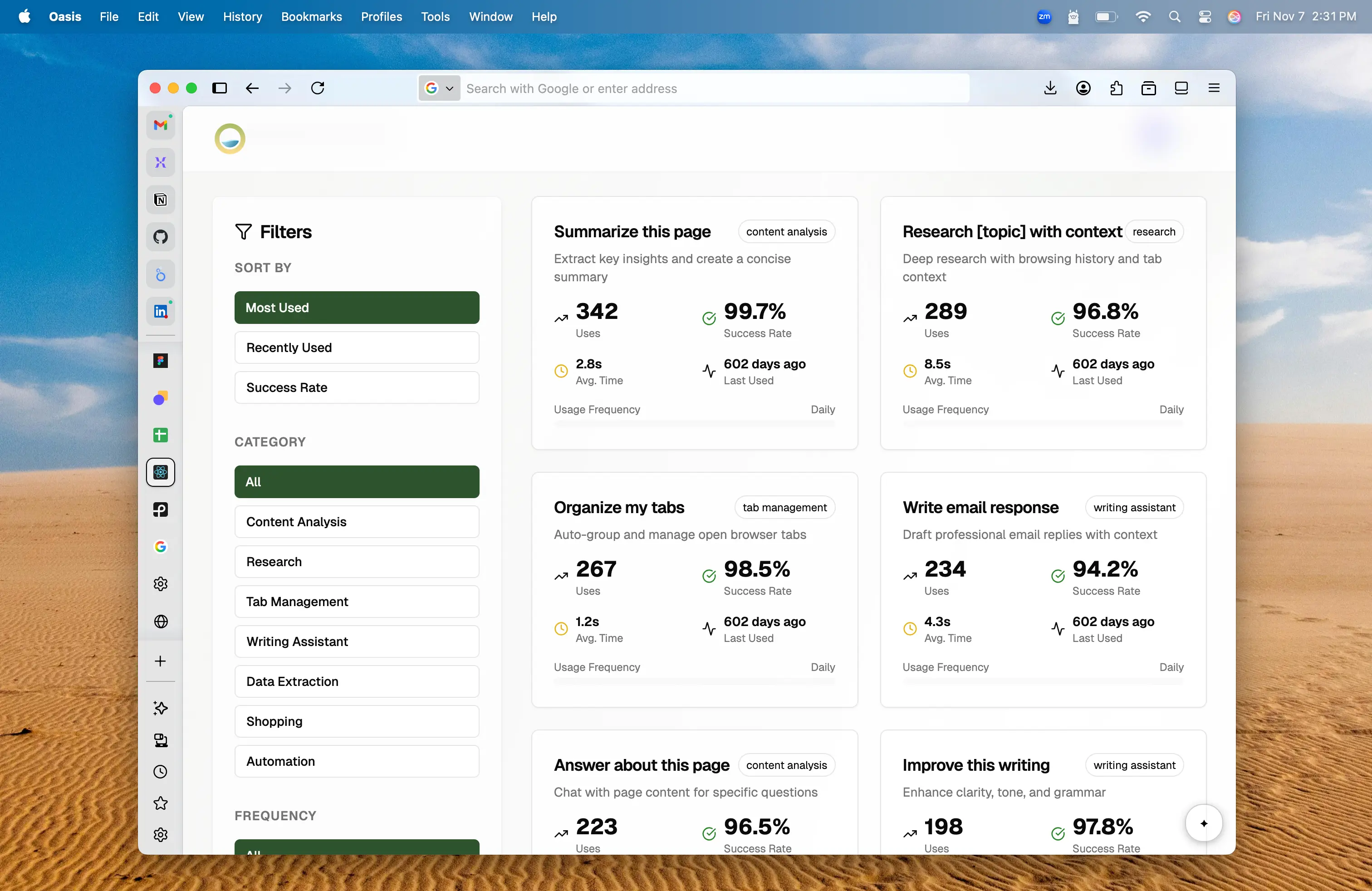1372x891 pixels.
Task: Reload the current page
Action: pyautogui.click(x=318, y=88)
